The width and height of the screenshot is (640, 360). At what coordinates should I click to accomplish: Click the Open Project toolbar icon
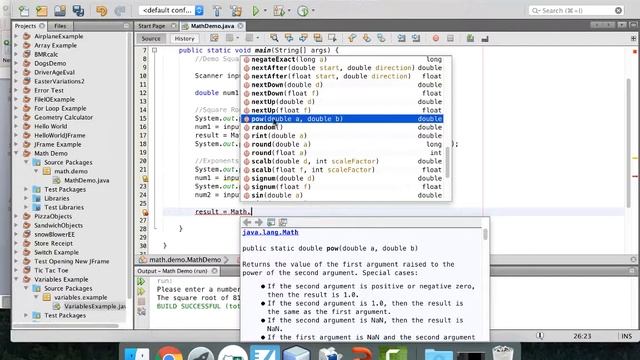tap(60, 11)
